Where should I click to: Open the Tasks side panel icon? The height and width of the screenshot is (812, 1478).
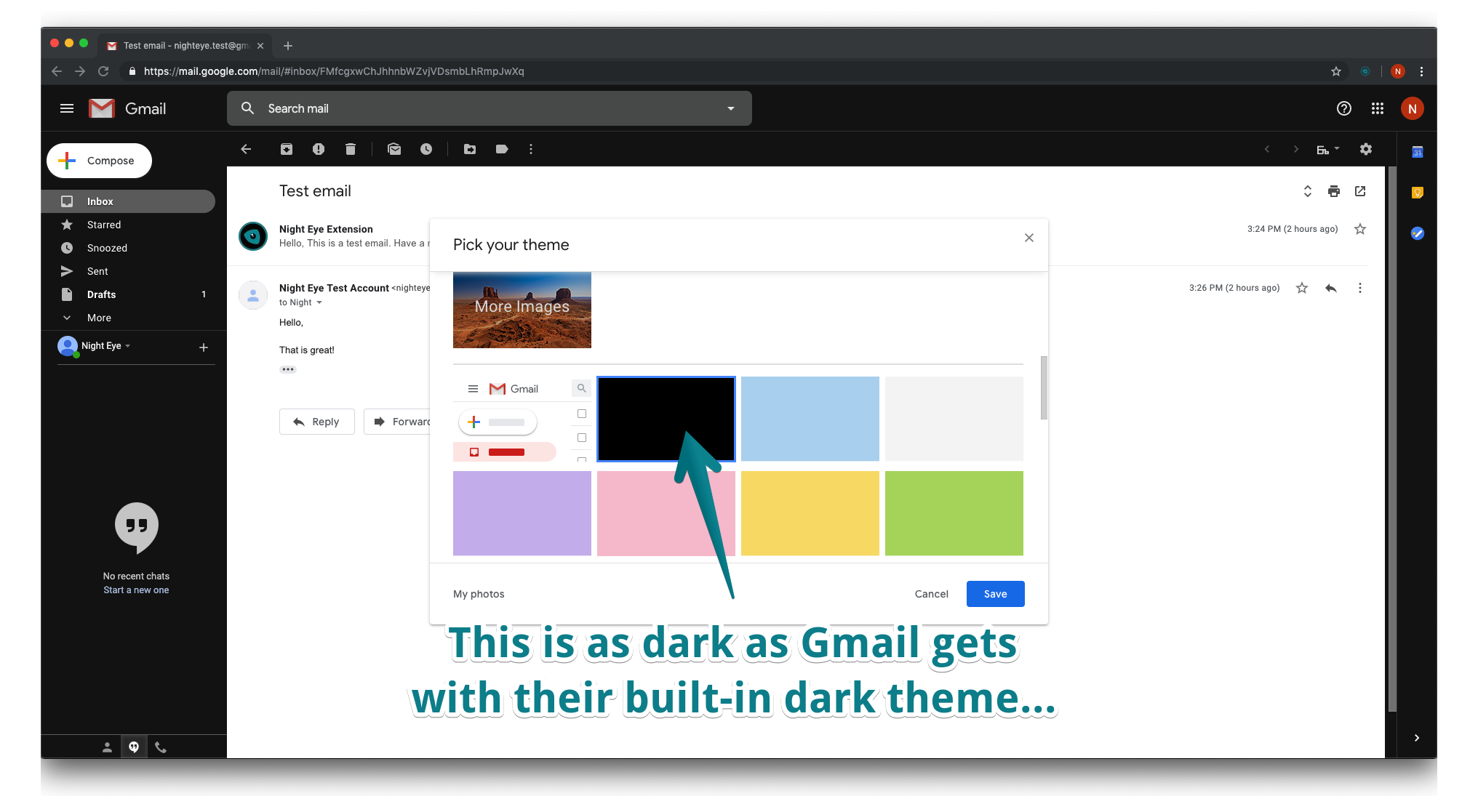1418,233
